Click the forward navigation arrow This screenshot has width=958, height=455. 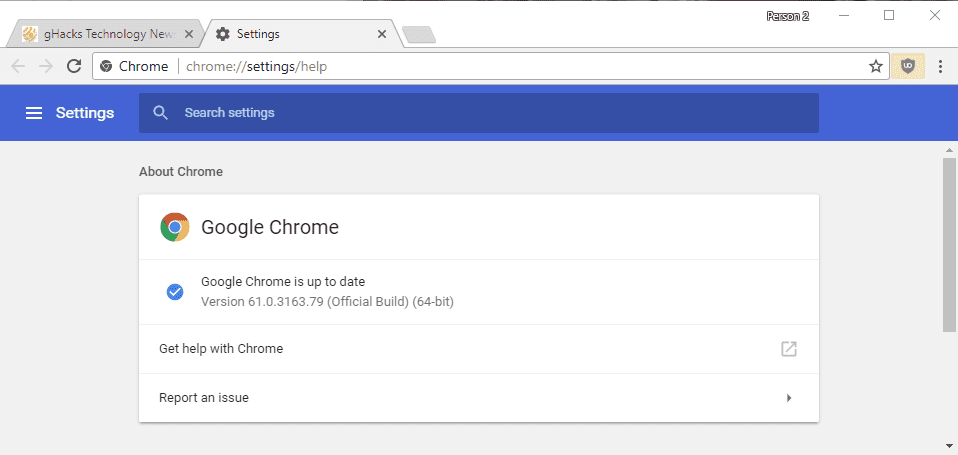pyautogui.click(x=46, y=66)
